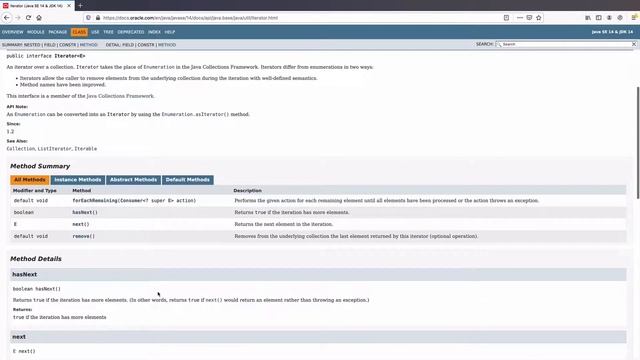Click the 'Method Details' heading
Screen dimensions: 640x360
tap(36, 259)
